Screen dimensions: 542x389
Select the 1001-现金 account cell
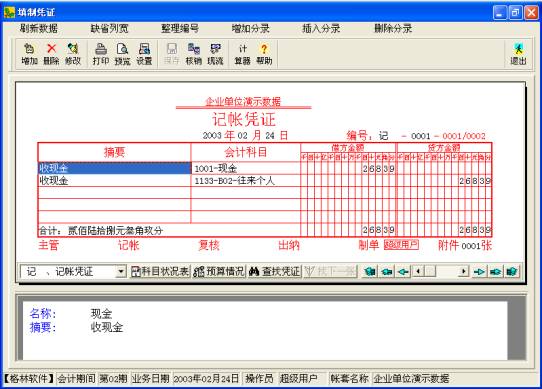(x=245, y=168)
